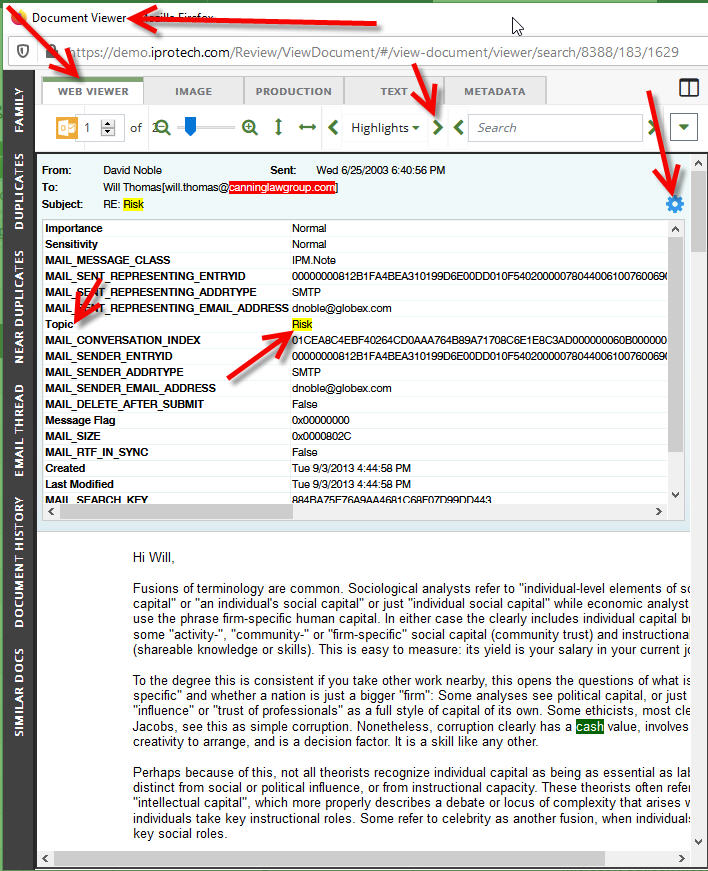Viewport: 708px width, 871px height.
Task: Click the metadata table's horizontal scroll right arrow
Action: (659, 511)
